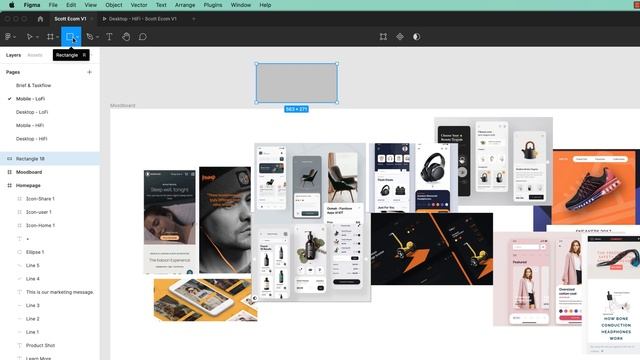Screen dimensions: 640x360
Task: Open the main menu dropdown arrow
Action: pyautogui.click(x=15, y=37)
